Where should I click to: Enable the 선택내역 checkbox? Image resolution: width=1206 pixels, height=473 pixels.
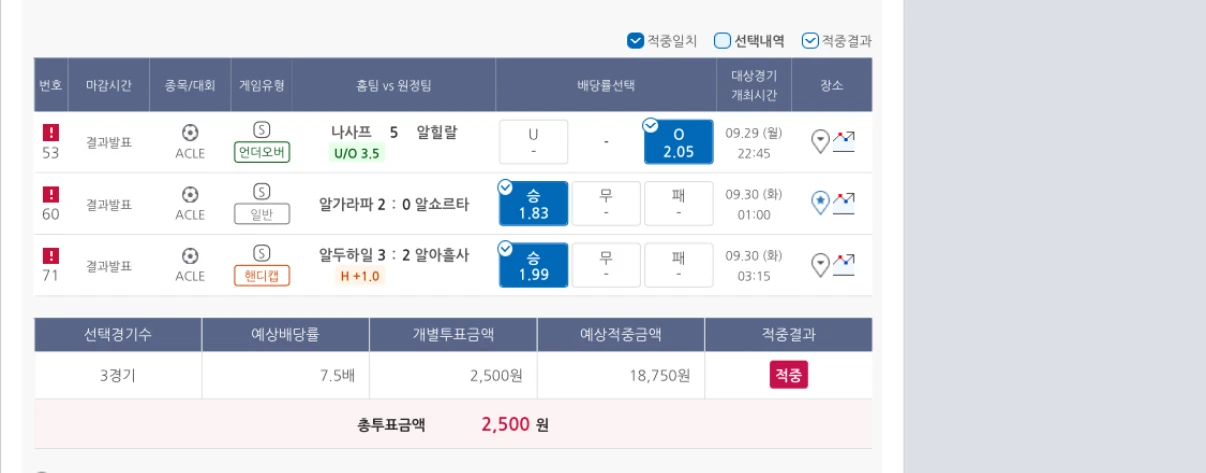(722, 41)
